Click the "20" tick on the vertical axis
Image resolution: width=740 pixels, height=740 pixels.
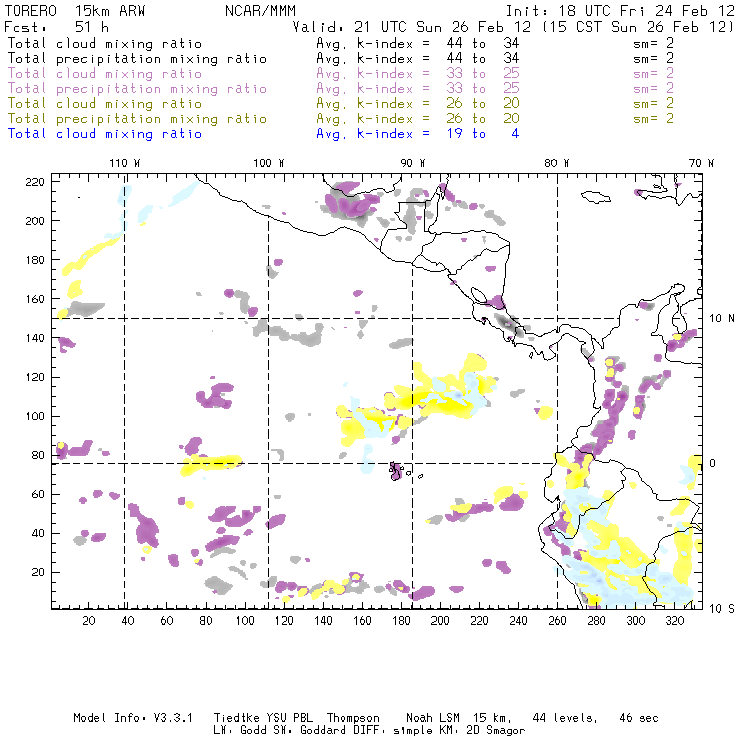[38, 572]
